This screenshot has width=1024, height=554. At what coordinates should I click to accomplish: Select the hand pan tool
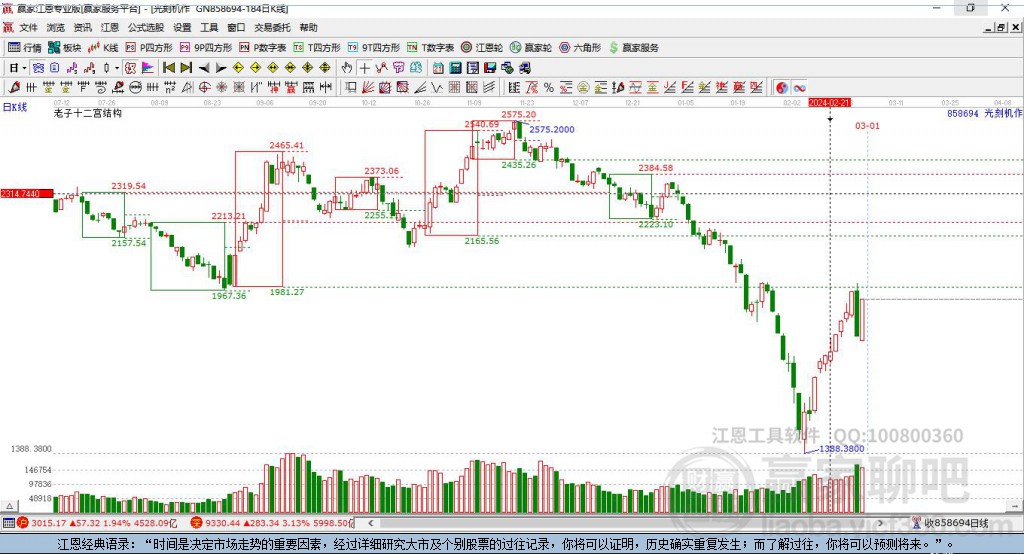(x=347, y=68)
